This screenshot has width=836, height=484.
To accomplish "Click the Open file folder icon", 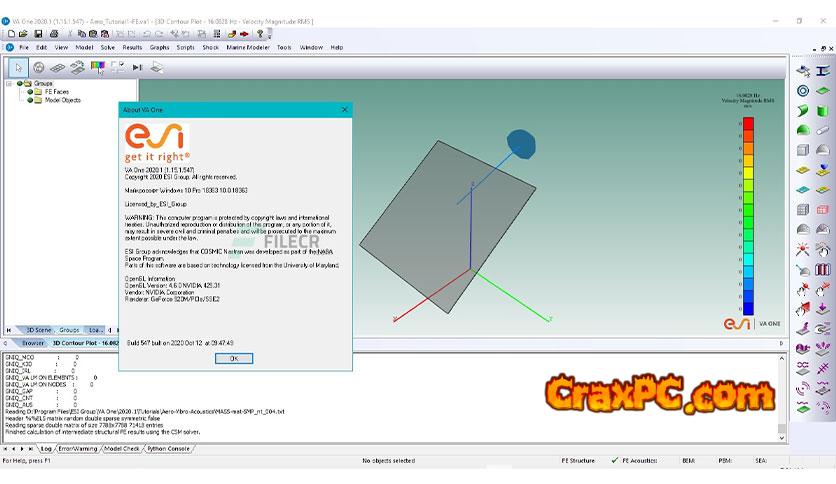I will click(23, 34).
